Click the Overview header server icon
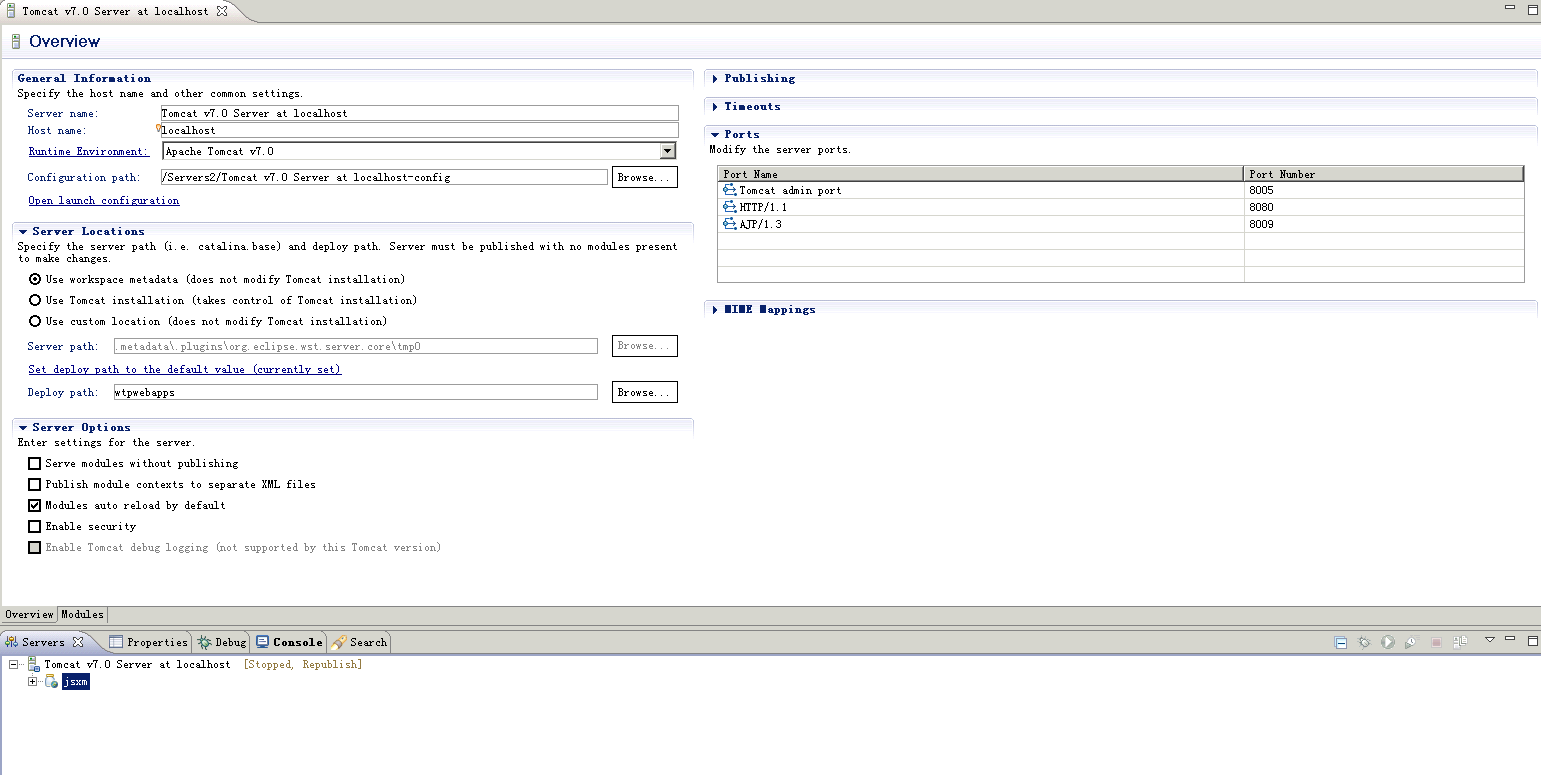Screen dimensions: 1541x775 click(16, 41)
